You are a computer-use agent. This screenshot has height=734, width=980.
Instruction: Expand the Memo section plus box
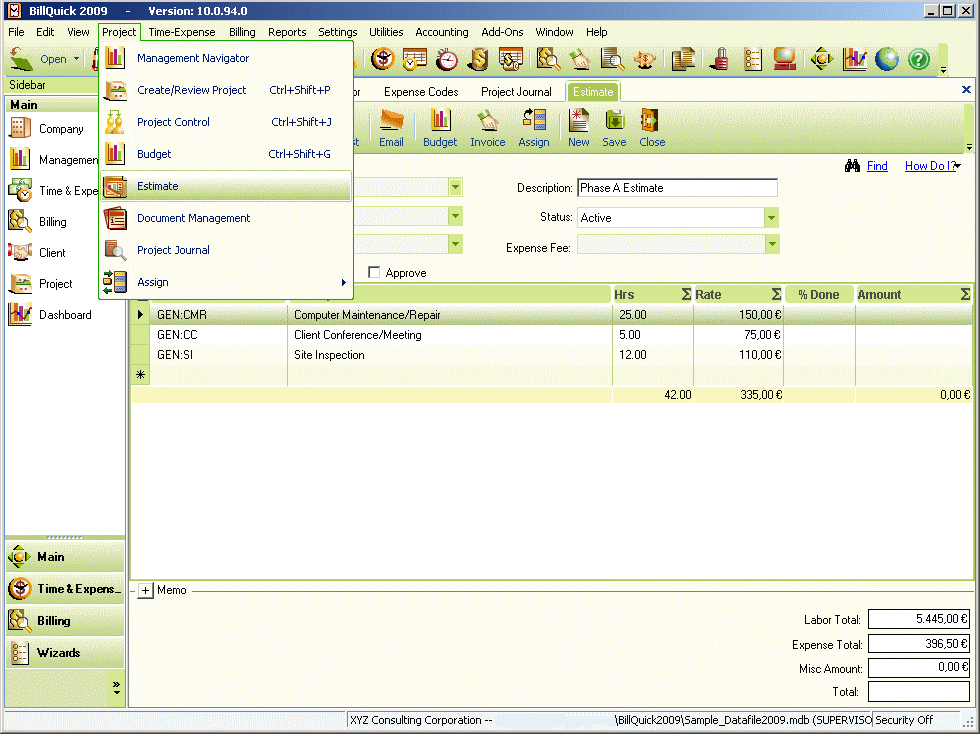coord(145,590)
